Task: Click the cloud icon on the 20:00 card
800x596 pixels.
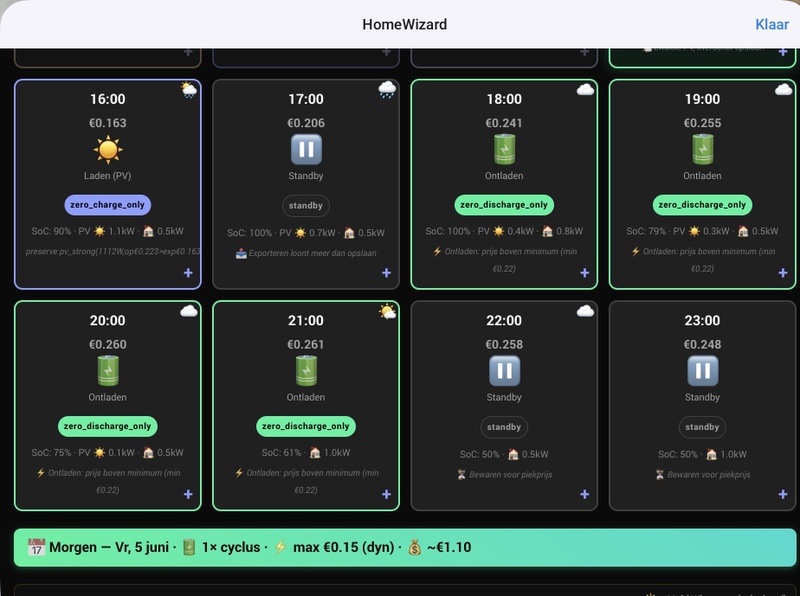Action: tap(189, 311)
